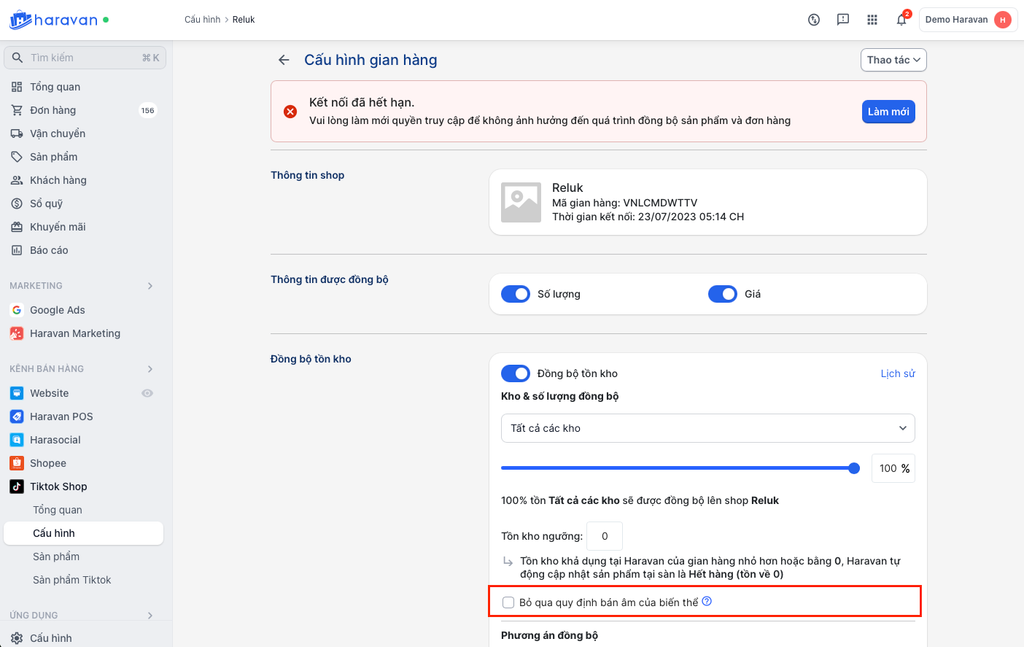Open the Shopee sales channel

[48, 463]
